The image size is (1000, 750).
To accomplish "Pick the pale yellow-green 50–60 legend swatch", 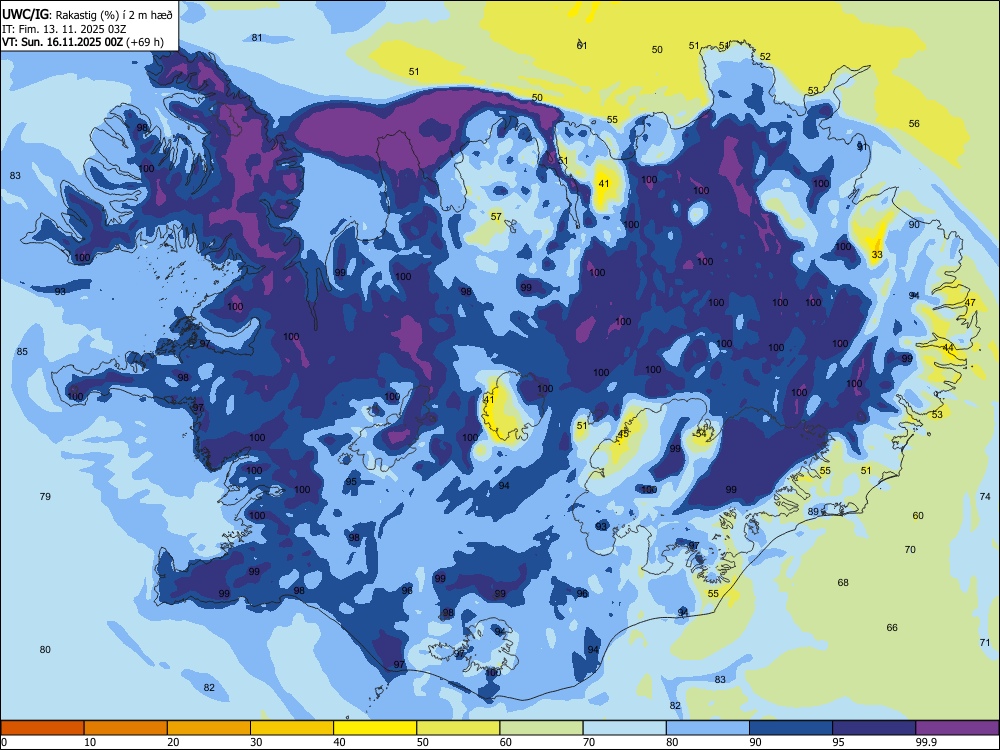I will point(458,728).
